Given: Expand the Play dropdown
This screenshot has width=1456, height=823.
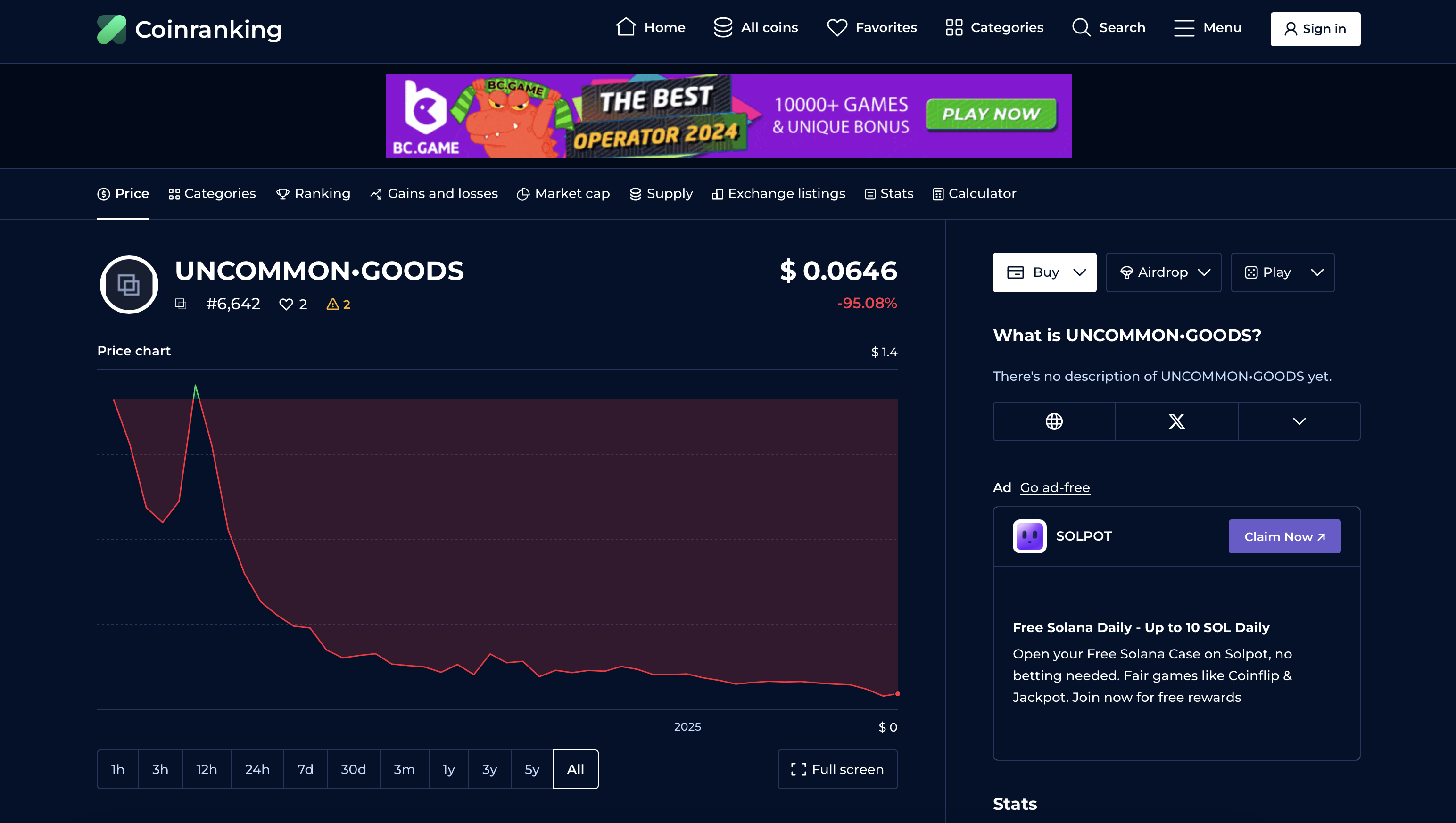Looking at the screenshot, I should (1282, 272).
